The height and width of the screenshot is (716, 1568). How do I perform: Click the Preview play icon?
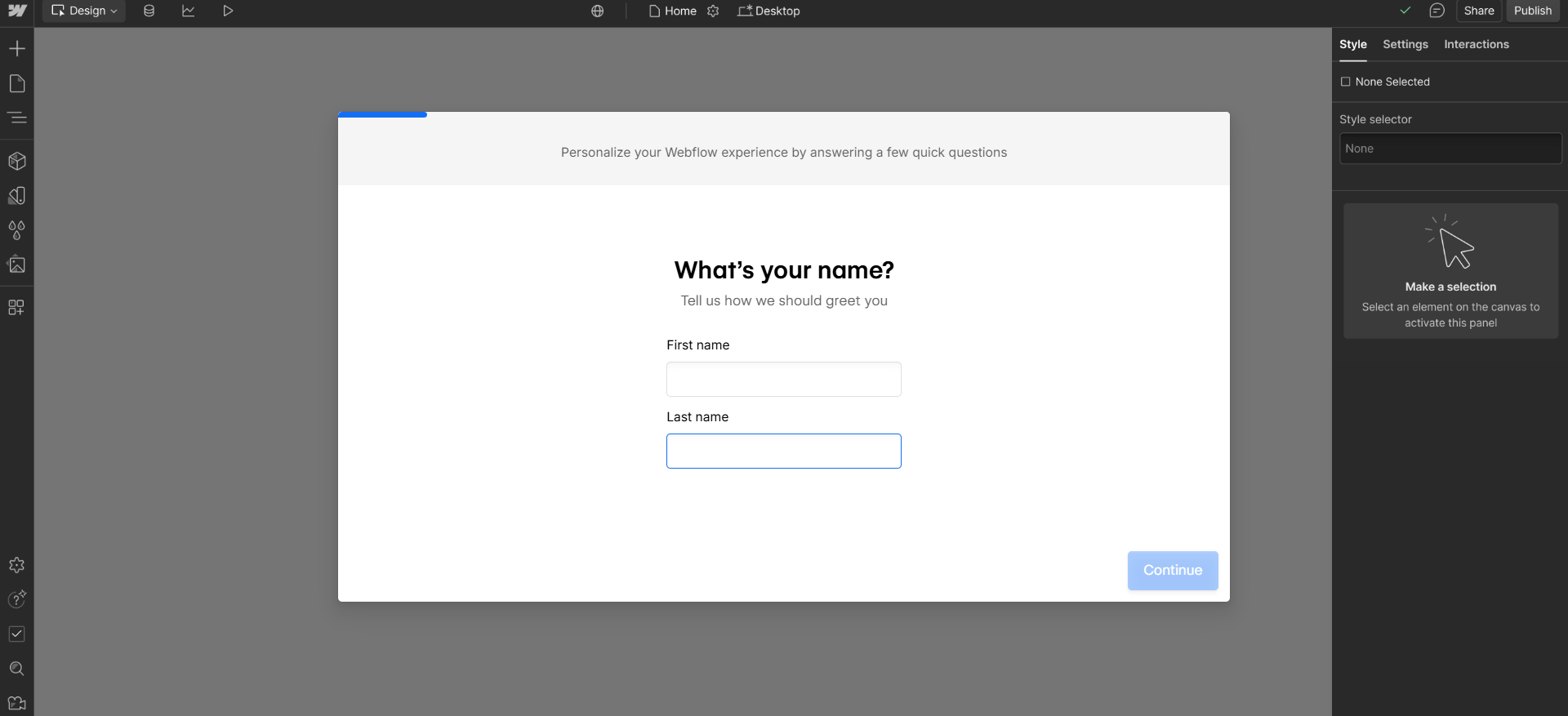point(228,11)
